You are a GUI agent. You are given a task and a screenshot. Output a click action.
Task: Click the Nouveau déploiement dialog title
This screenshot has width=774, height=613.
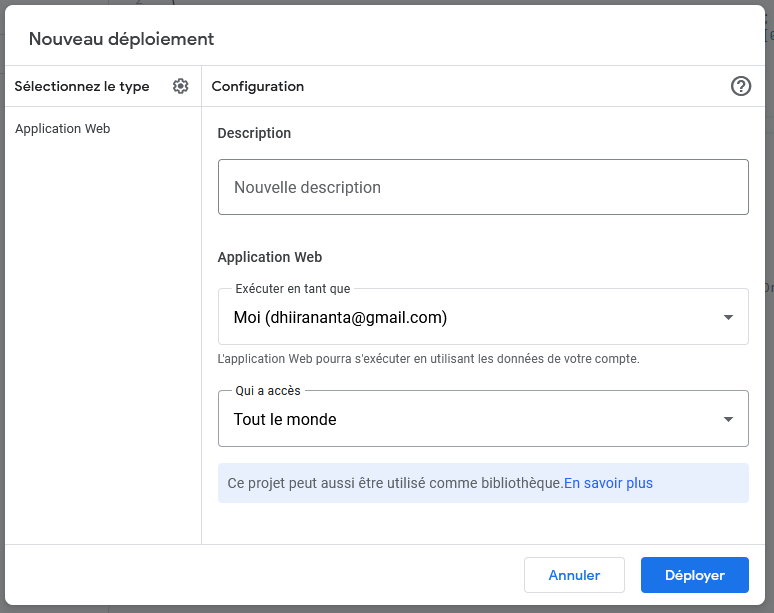[x=121, y=39]
